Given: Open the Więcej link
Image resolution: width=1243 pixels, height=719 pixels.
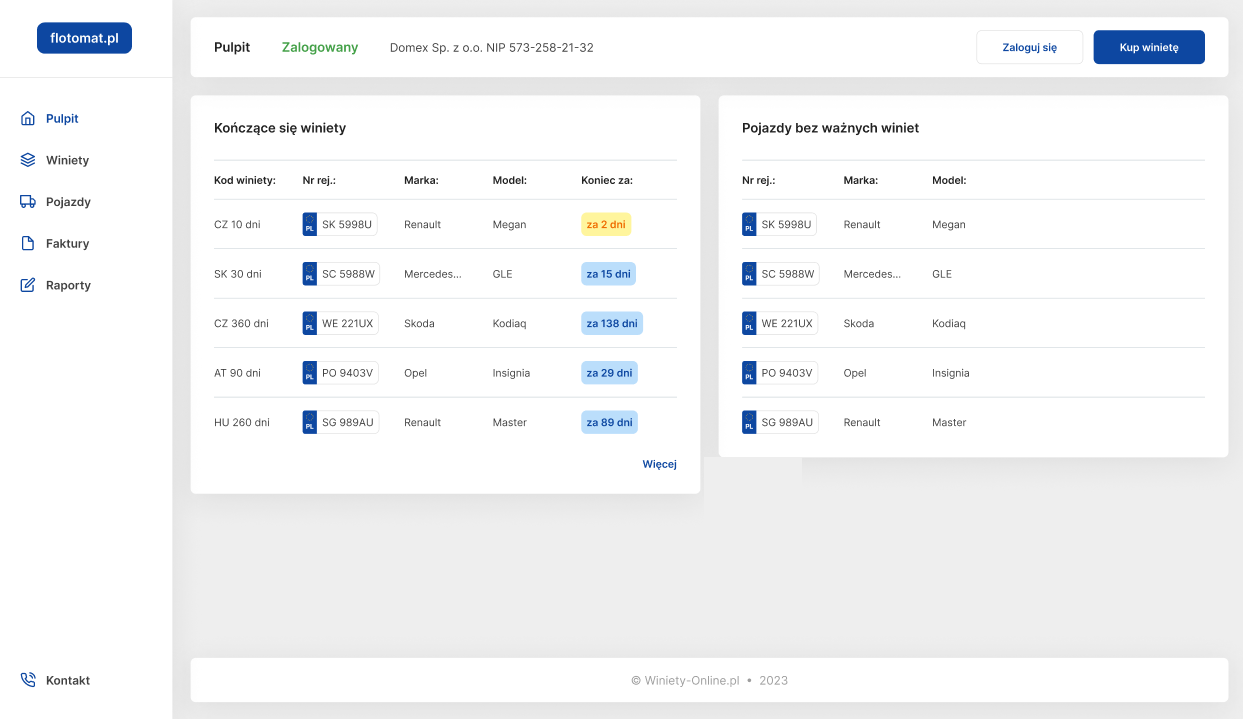Looking at the screenshot, I should point(659,464).
